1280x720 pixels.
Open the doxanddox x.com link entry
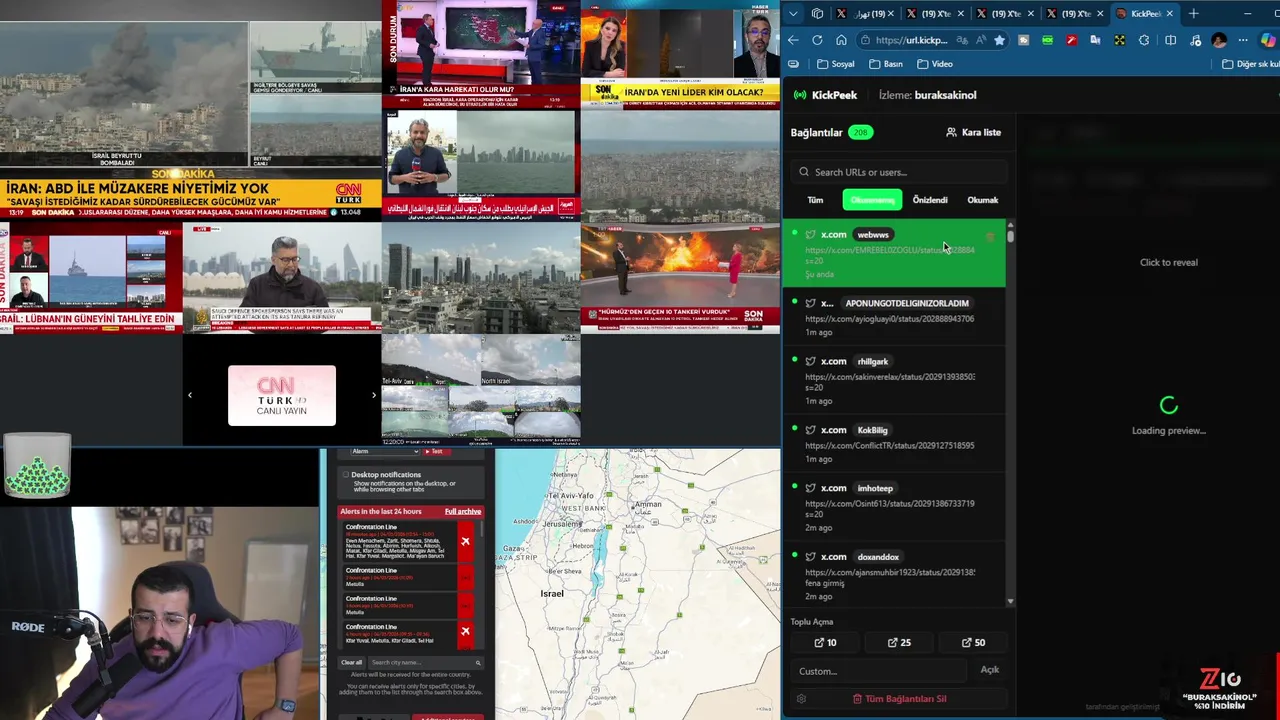[894, 576]
